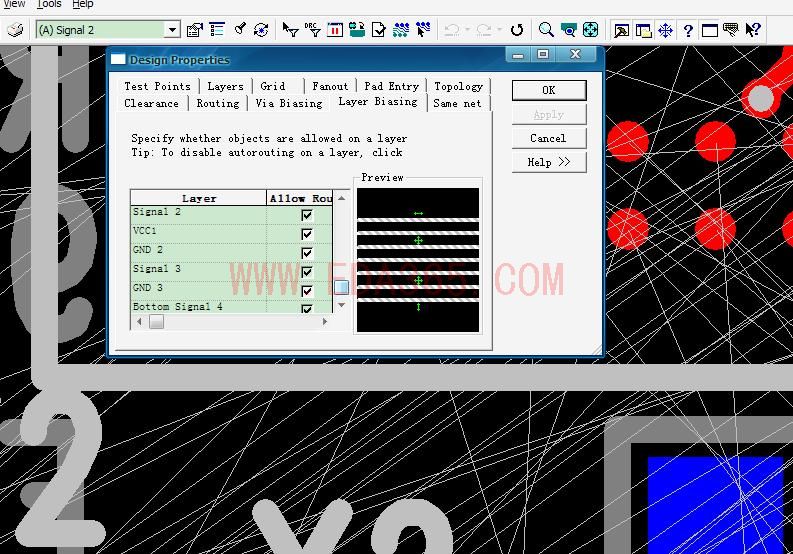Click the green board placement icon
Viewport: 793px width, 554px height.
(357, 30)
